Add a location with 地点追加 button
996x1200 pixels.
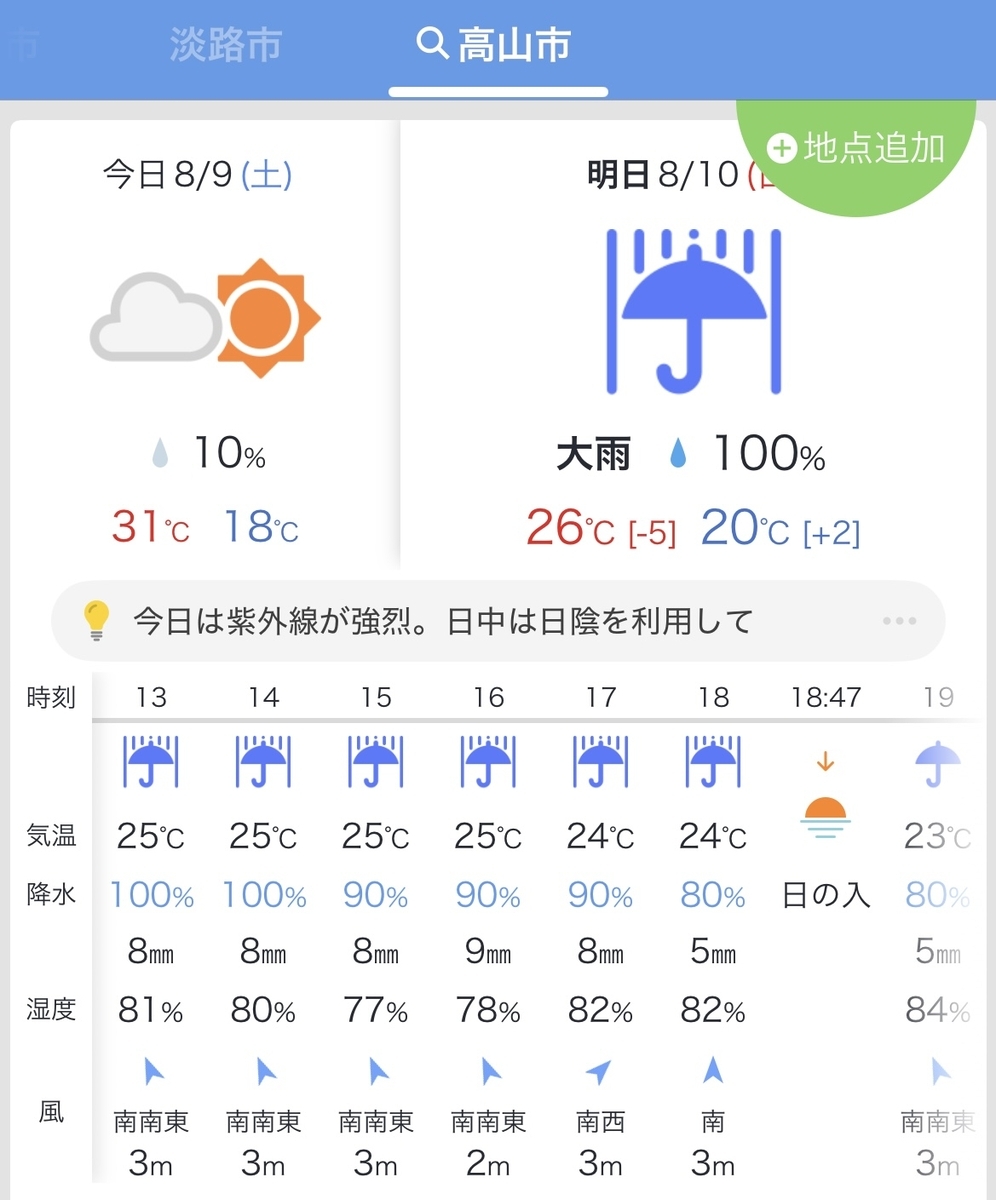pos(856,148)
